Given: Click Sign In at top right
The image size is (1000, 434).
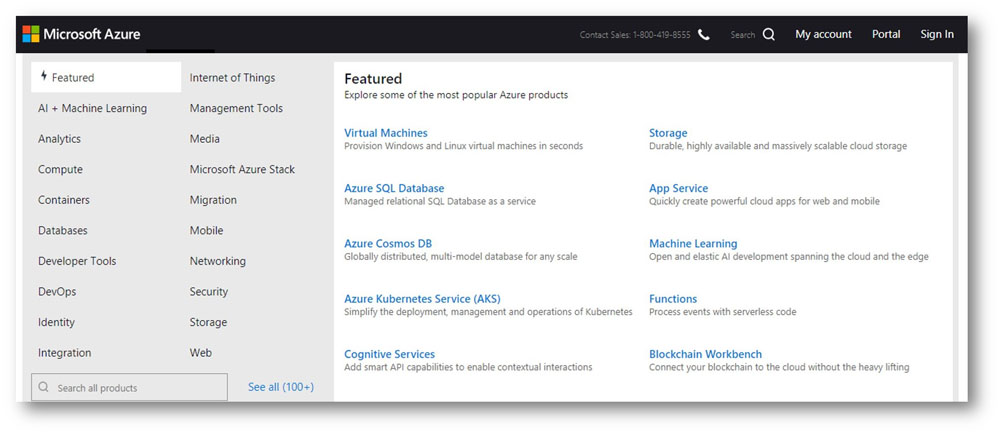Looking at the screenshot, I should tap(936, 34).
